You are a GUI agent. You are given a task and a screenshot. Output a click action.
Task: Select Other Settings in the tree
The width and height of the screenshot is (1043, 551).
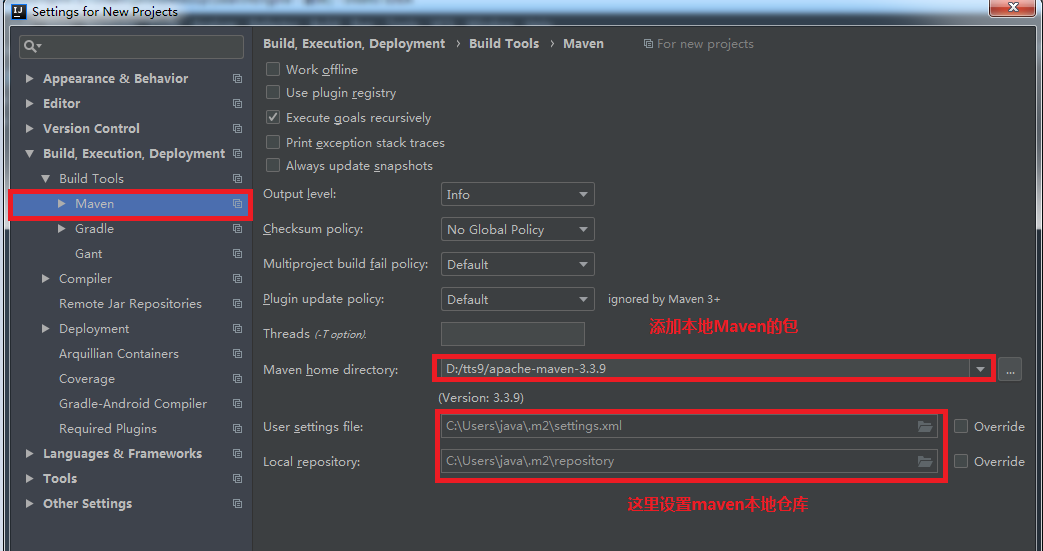[87, 504]
